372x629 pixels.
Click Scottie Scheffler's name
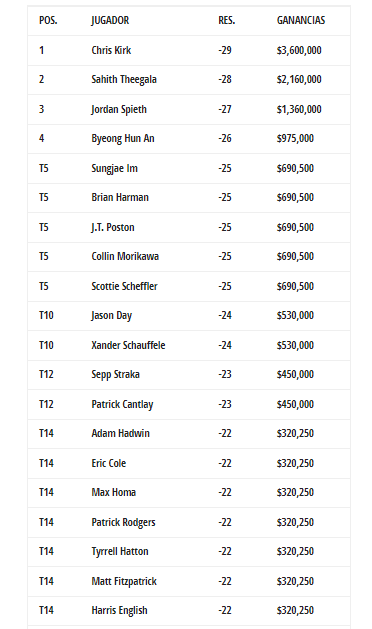point(124,286)
